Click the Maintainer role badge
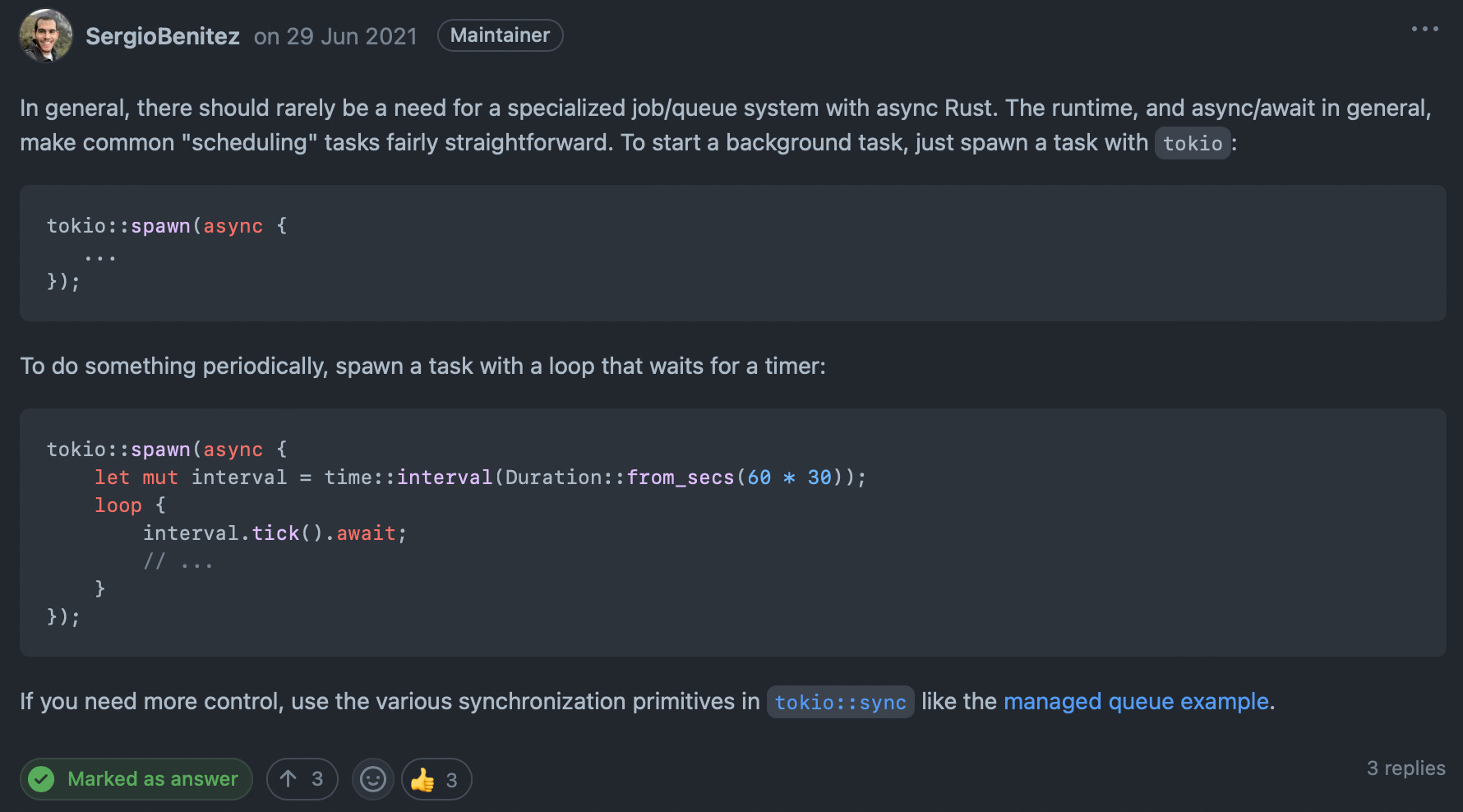 (500, 35)
